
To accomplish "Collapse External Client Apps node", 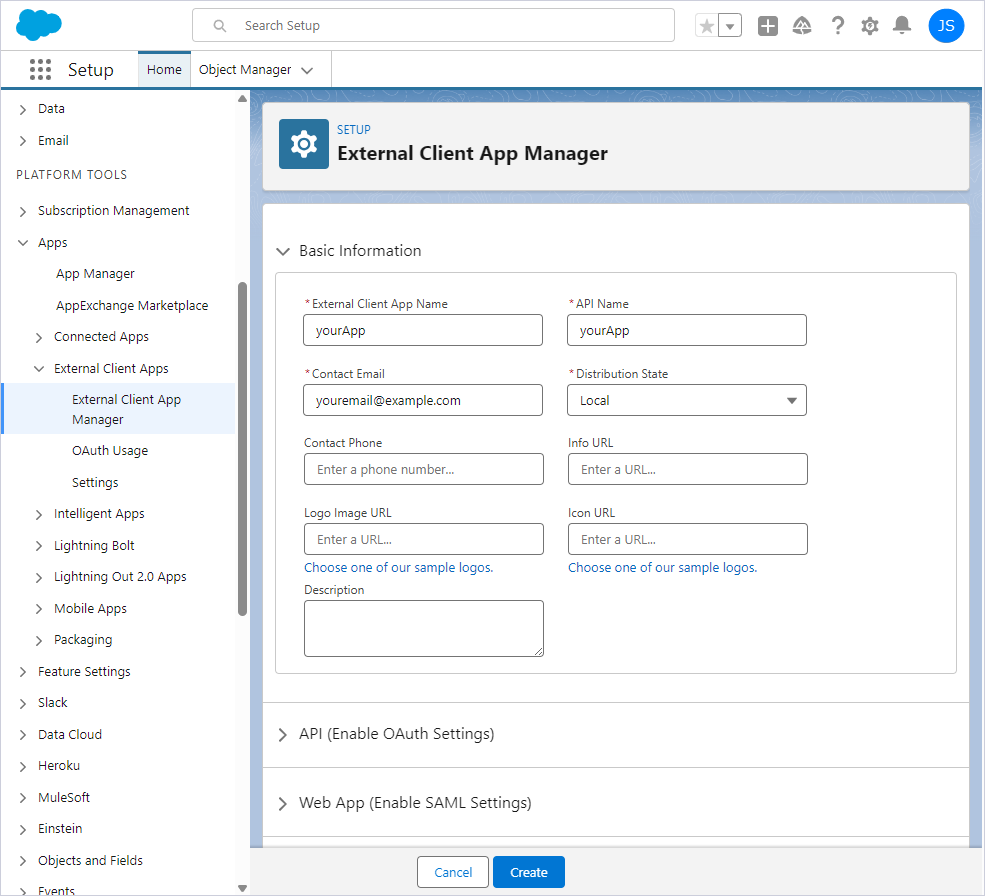I will (x=39, y=369).
